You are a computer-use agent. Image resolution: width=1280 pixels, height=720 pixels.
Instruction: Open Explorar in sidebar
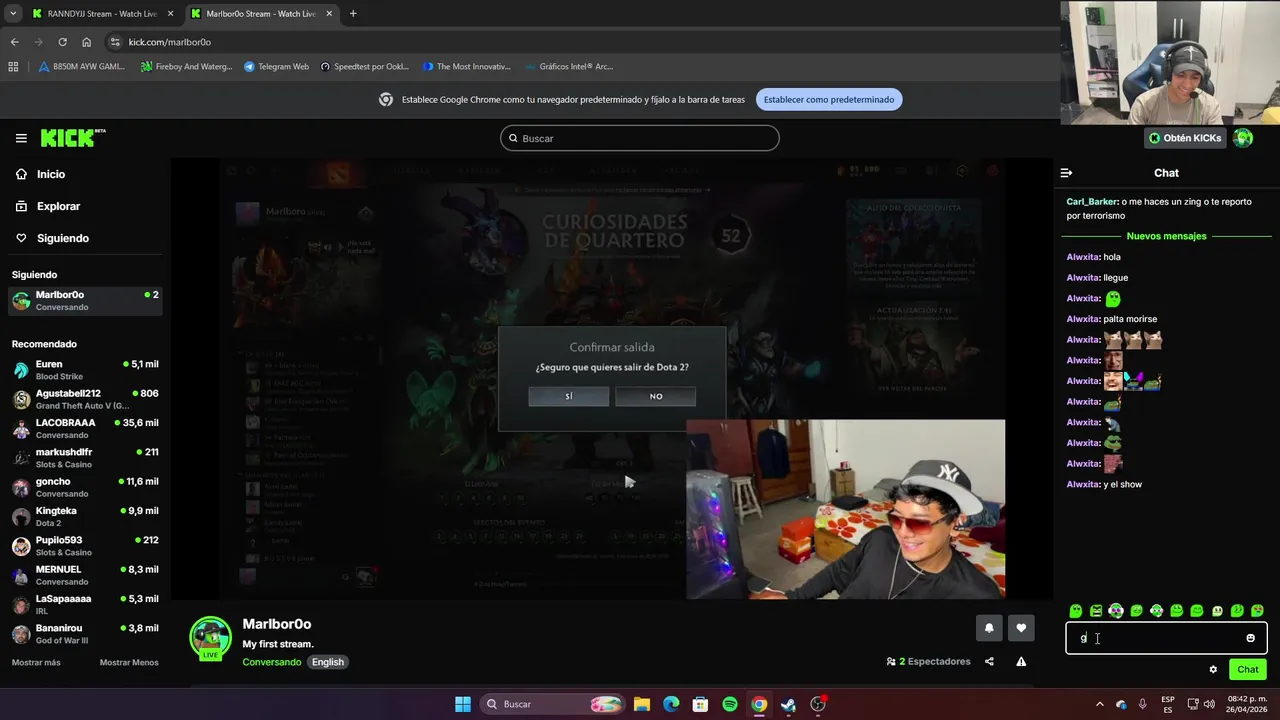coord(58,206)
